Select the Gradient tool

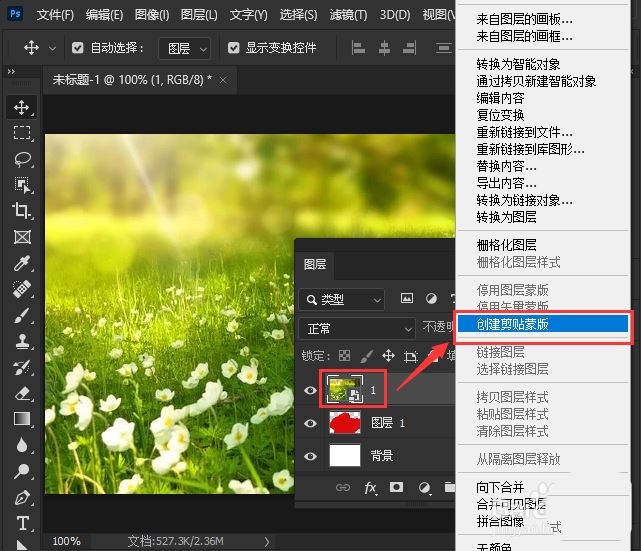click(x=22, y=419)
